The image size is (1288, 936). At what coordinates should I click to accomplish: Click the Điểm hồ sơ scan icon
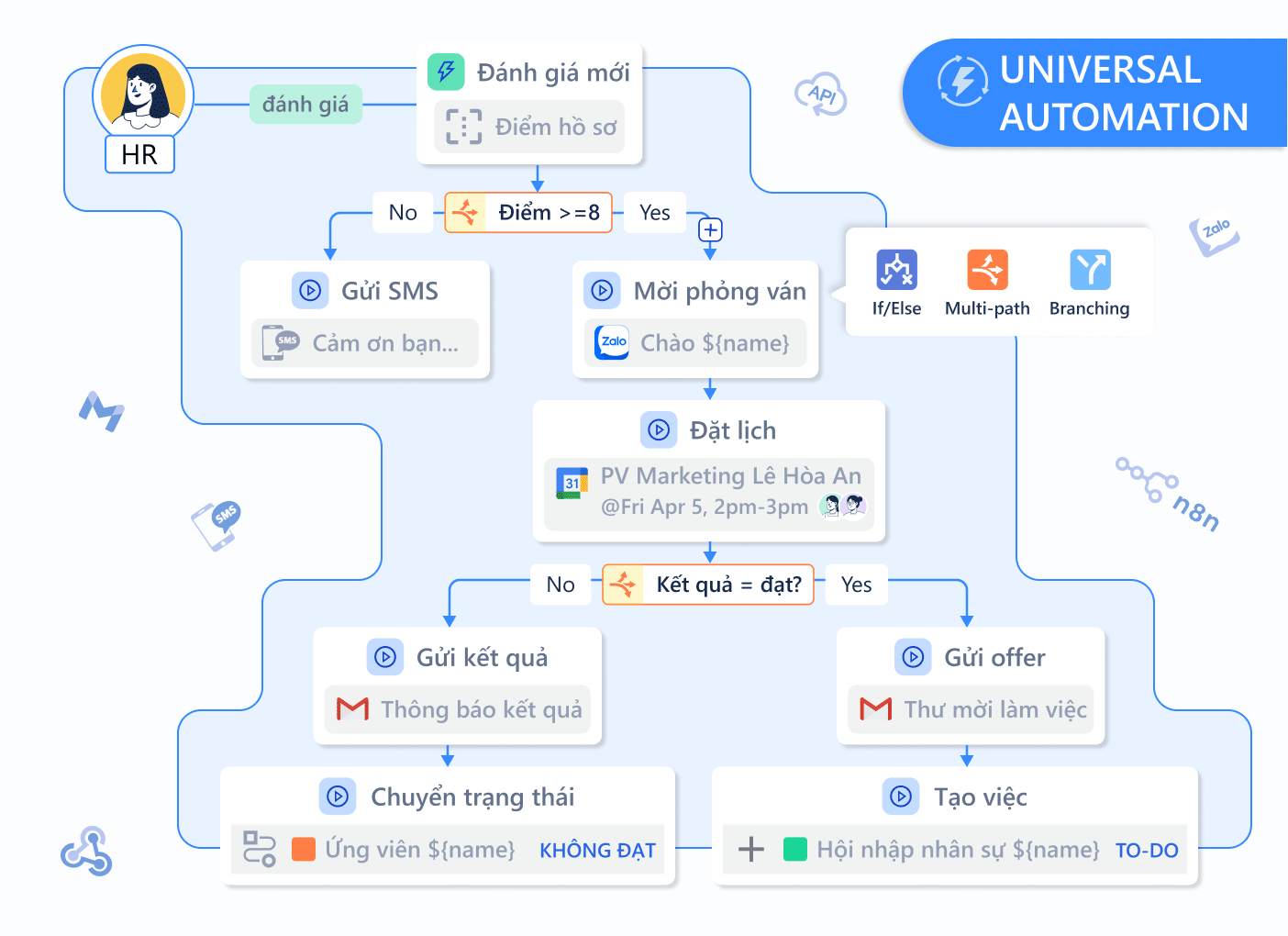coord(463,127)
